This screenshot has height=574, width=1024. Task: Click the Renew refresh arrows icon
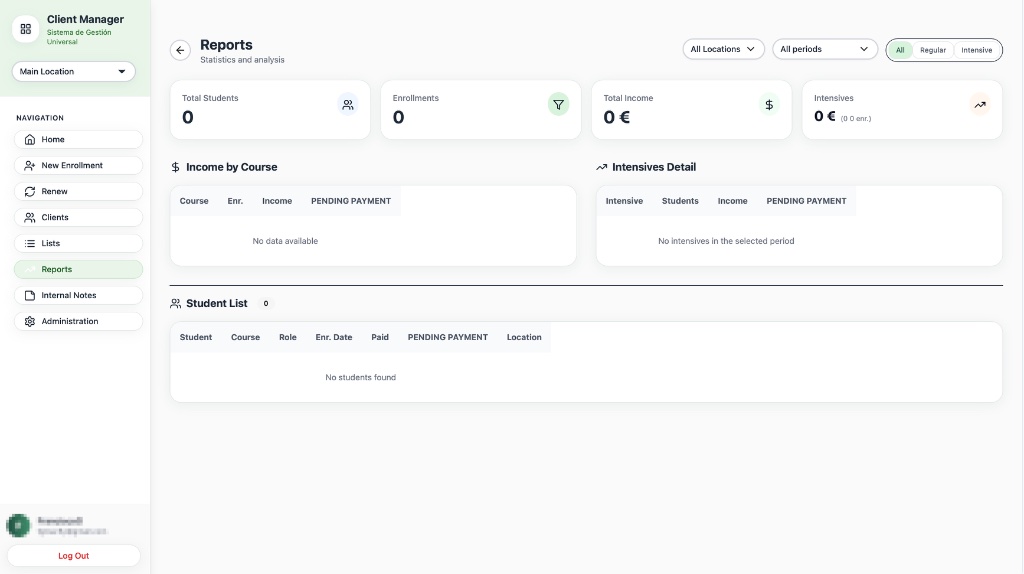pos(29,191)
